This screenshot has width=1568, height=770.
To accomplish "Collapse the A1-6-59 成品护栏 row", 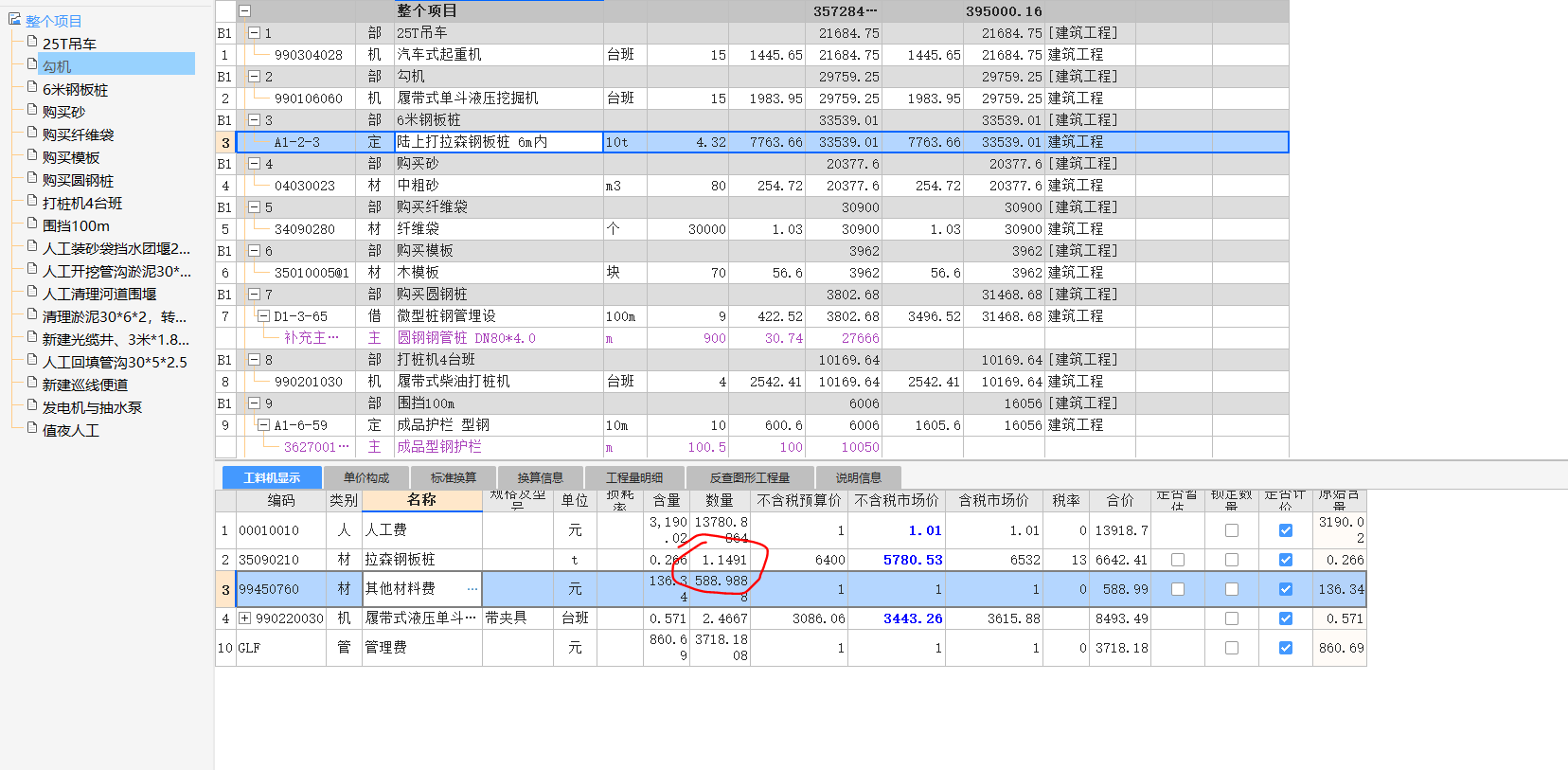I will [x=264, y=425].
